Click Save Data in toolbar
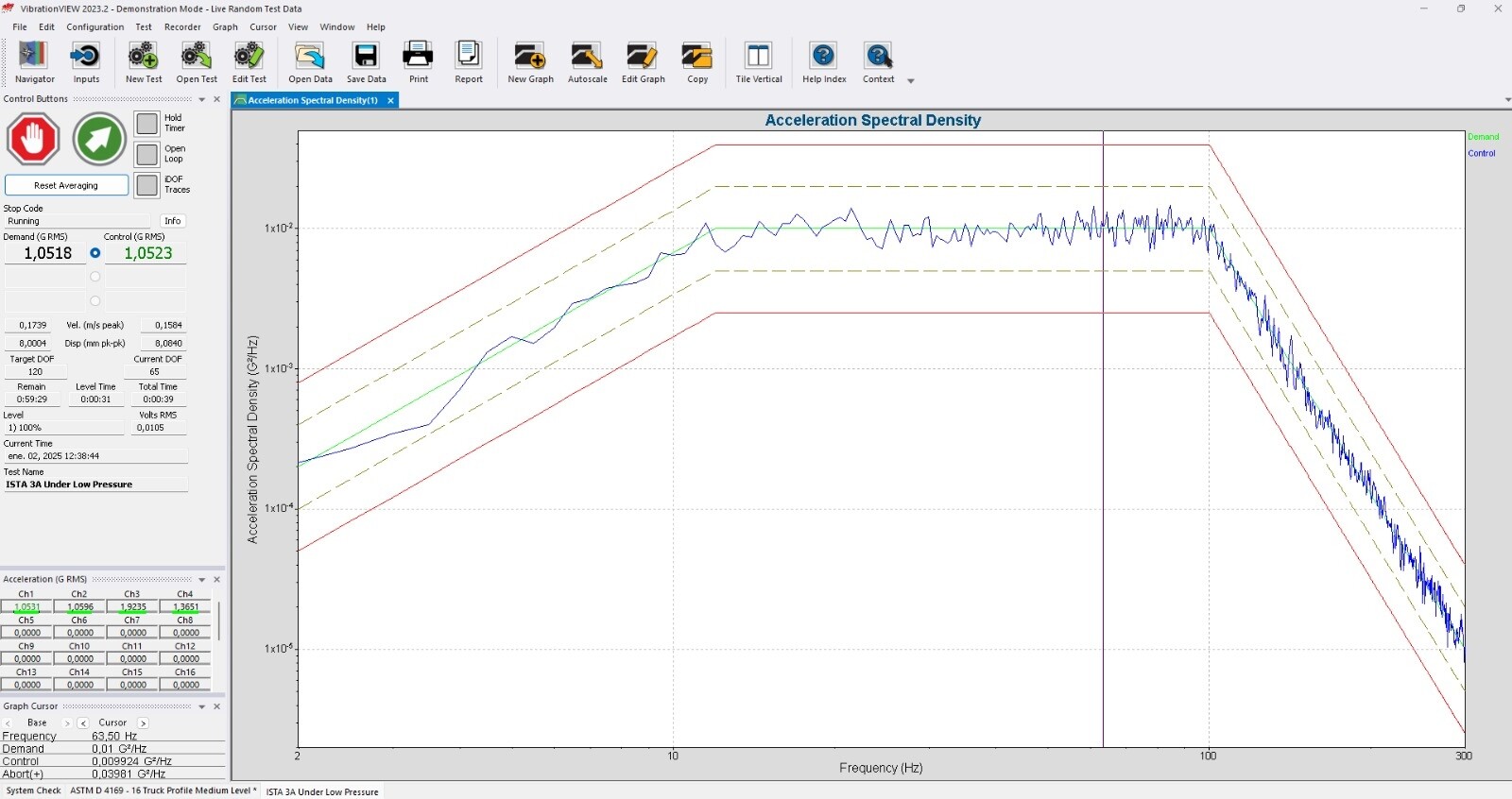1512x799 pixels. tap(366, 63)
